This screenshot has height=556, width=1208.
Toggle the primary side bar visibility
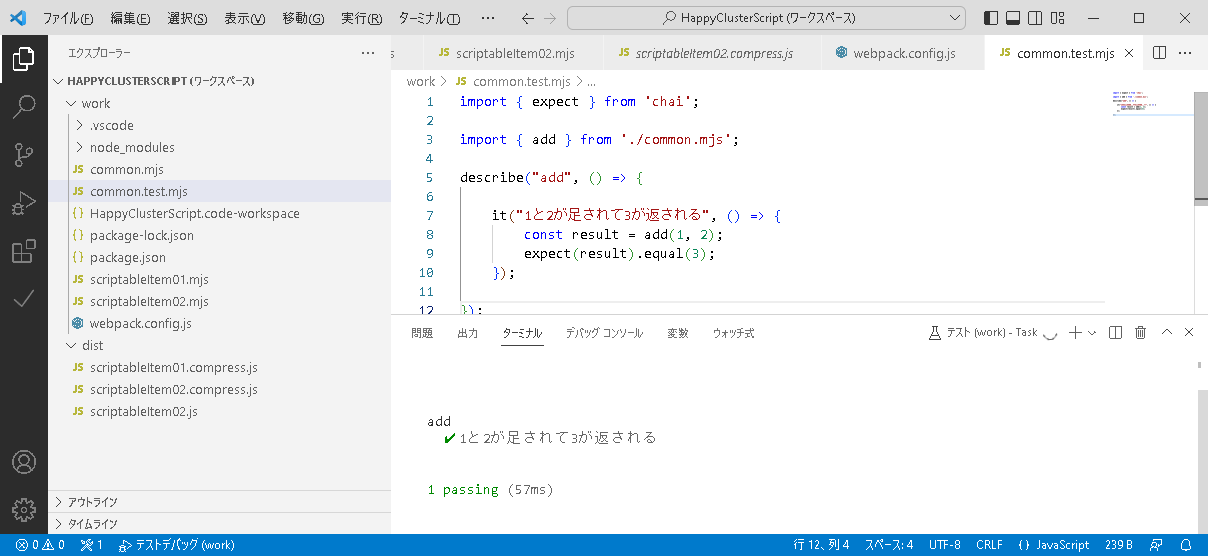[x=990, y=18]
